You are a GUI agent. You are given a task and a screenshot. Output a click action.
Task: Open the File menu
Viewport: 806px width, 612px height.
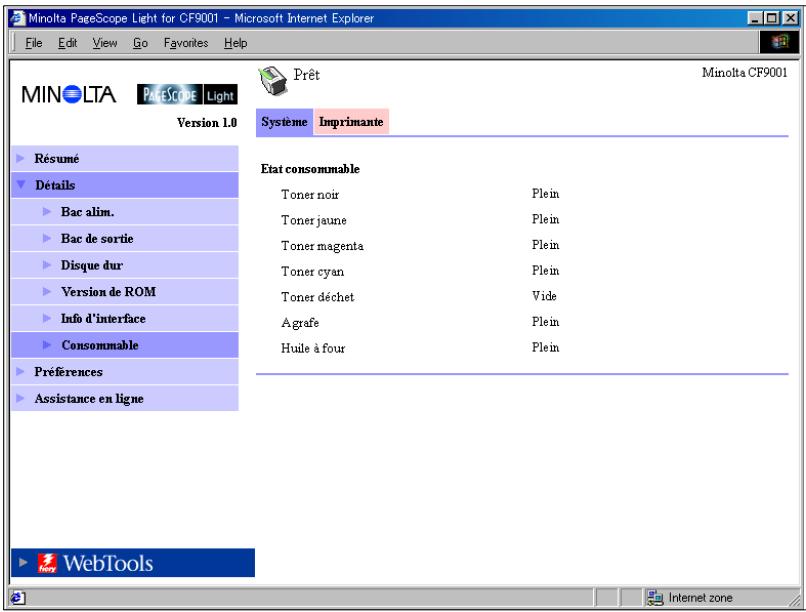[33, 43]
